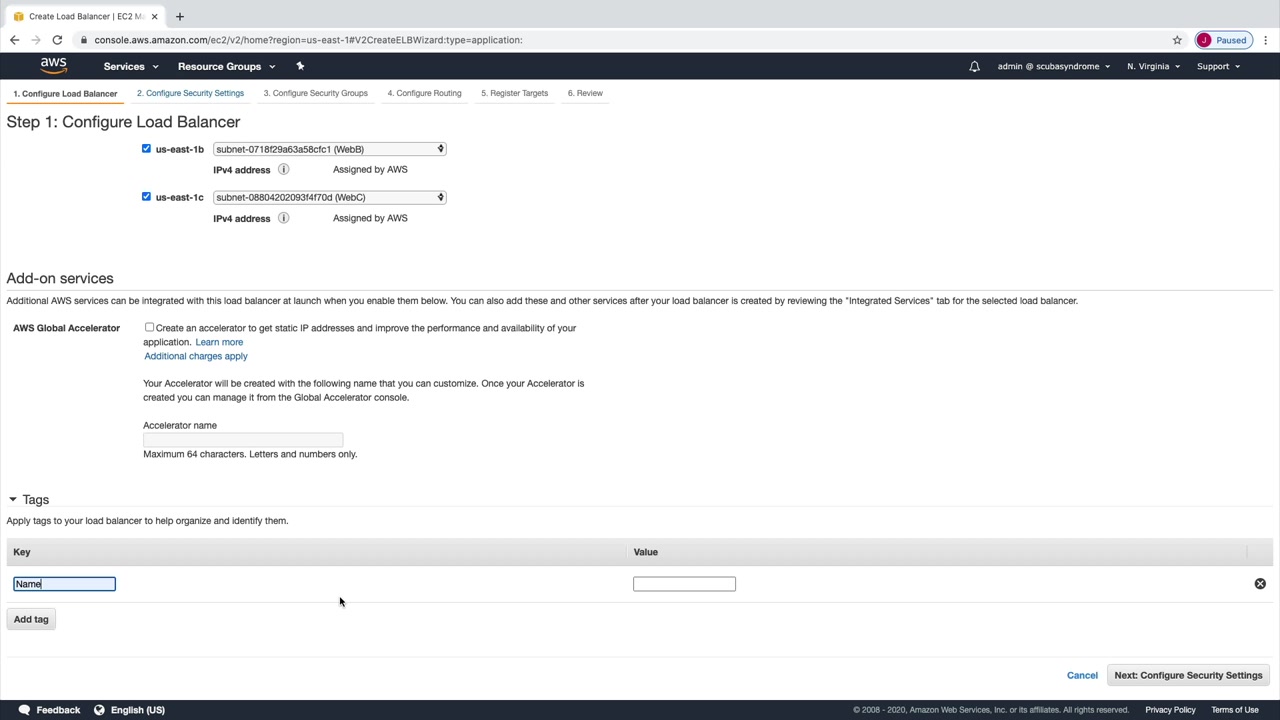Close the Create Load Balancer browser tab
This screenshot has width=1280, height=720.
[154, 16]
